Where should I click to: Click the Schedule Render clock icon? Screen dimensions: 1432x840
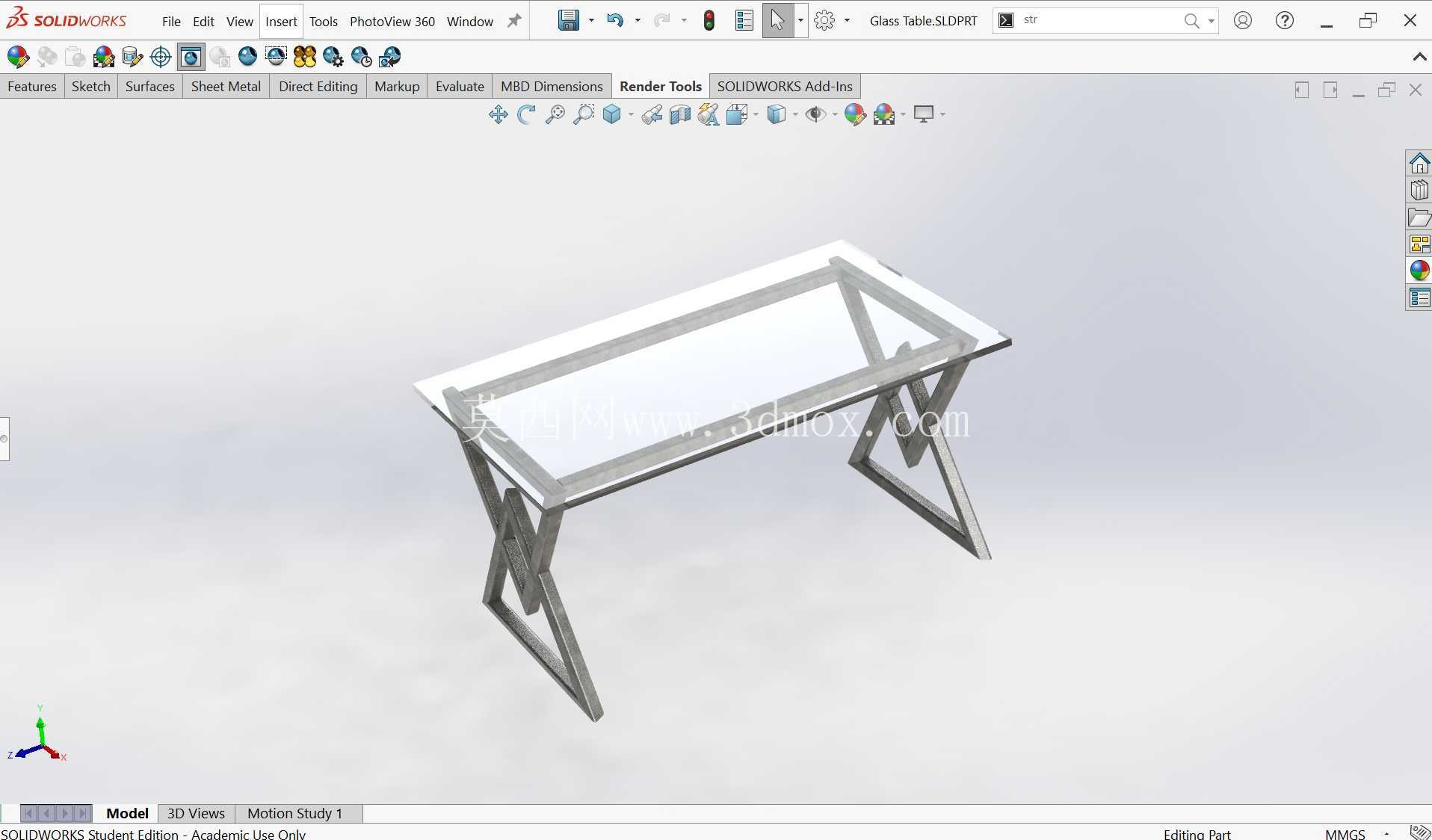pyautogui.click(x=362, y=57)
